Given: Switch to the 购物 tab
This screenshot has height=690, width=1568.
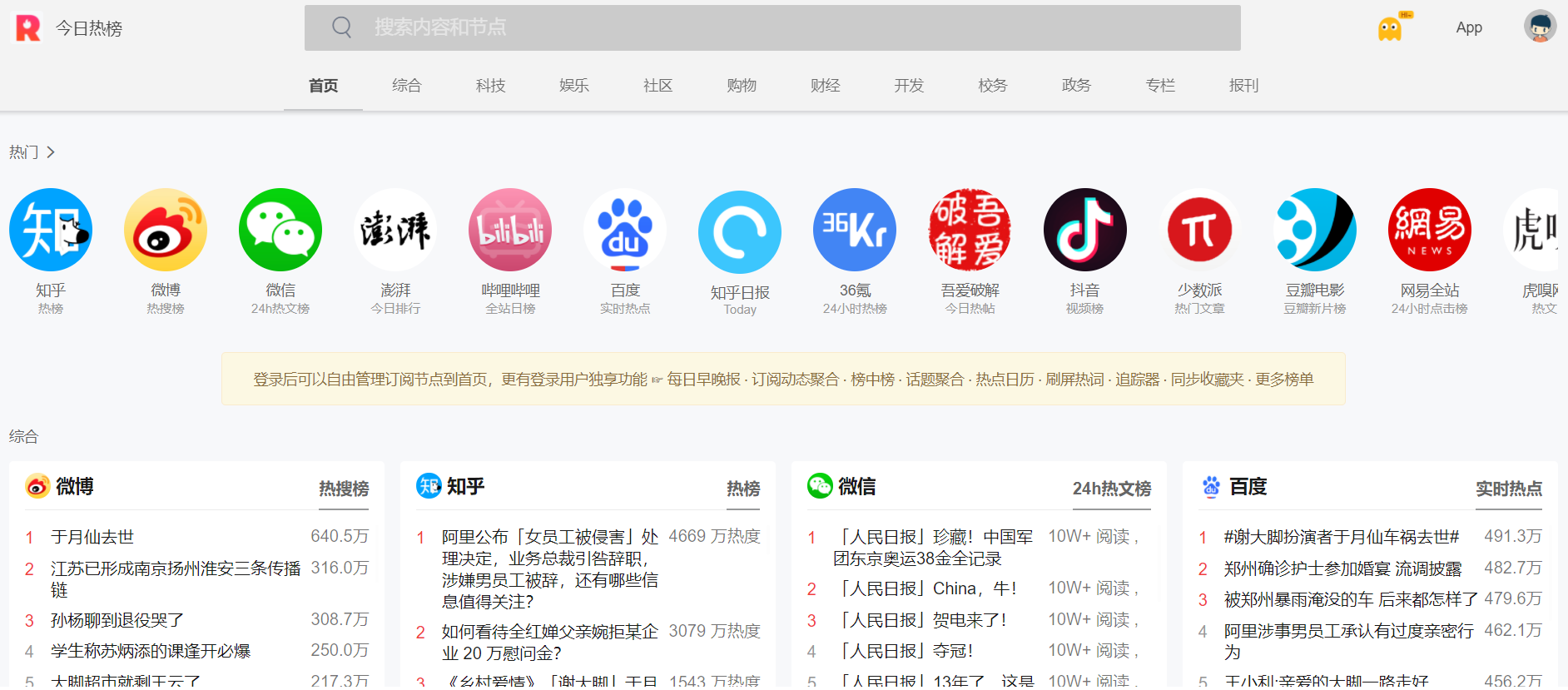Looking at the screenshot, I should click(x=742, y=86).
